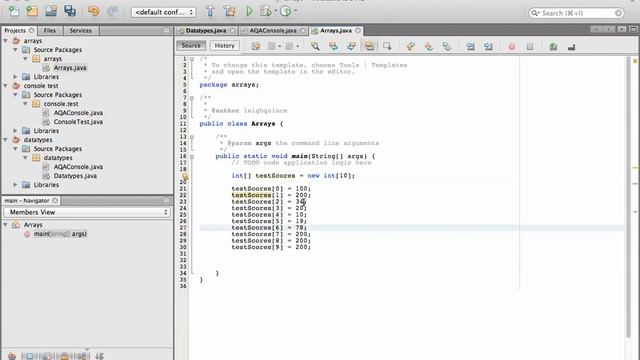
Task: Run the project with the green play icon
Action: (x=249, y=11)
